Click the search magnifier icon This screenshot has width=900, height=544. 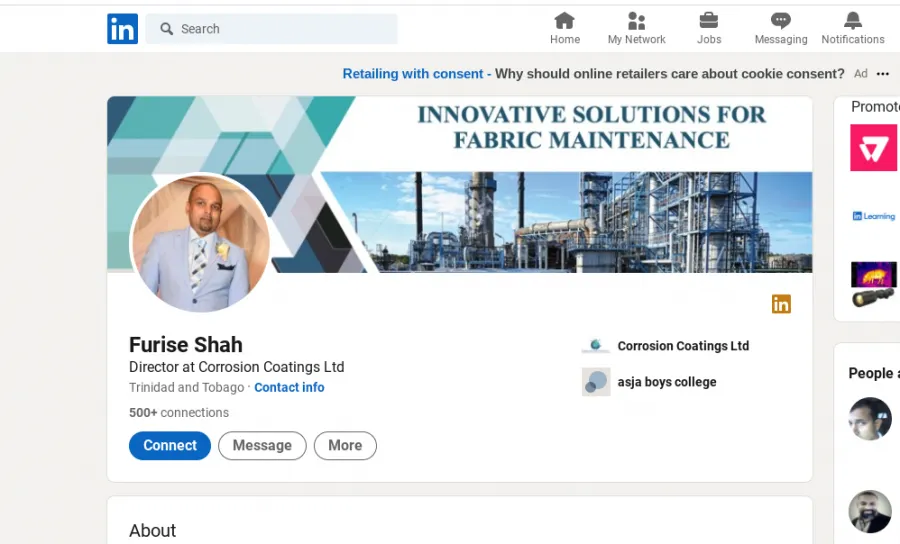click(166, 29)
